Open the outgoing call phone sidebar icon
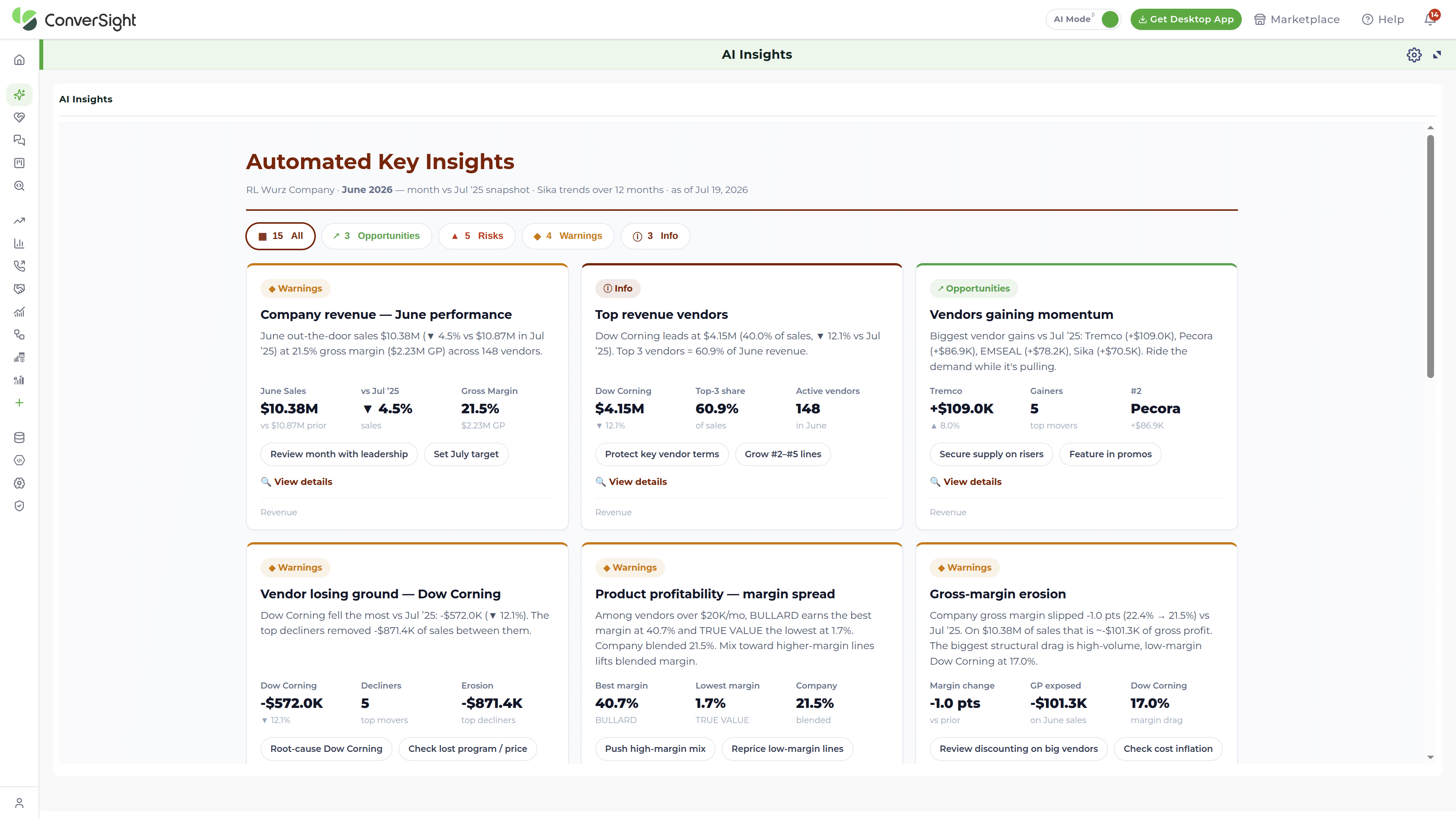The image size is (1456, 819). point(19,266)
